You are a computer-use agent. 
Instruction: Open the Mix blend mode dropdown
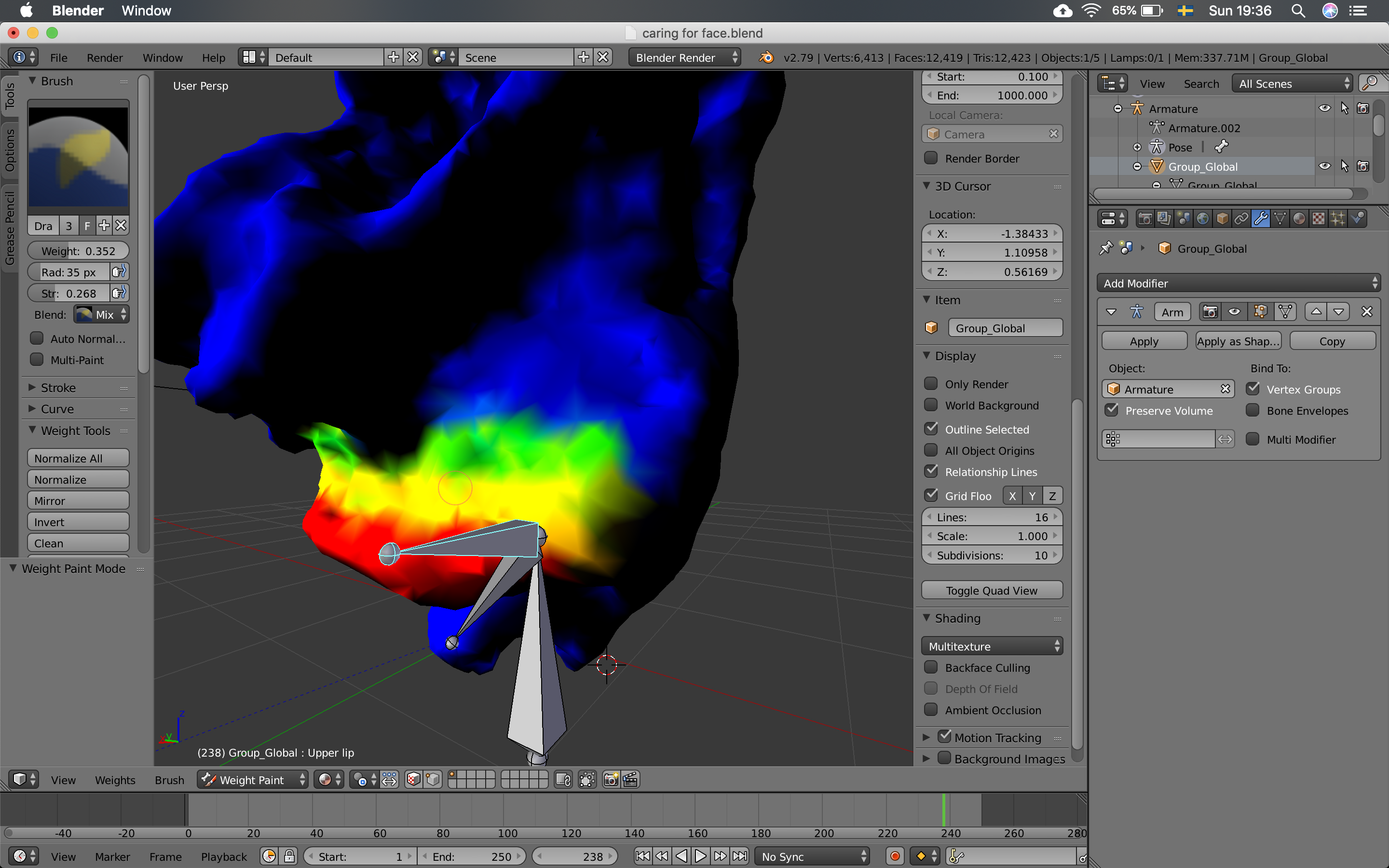point(101,314)
